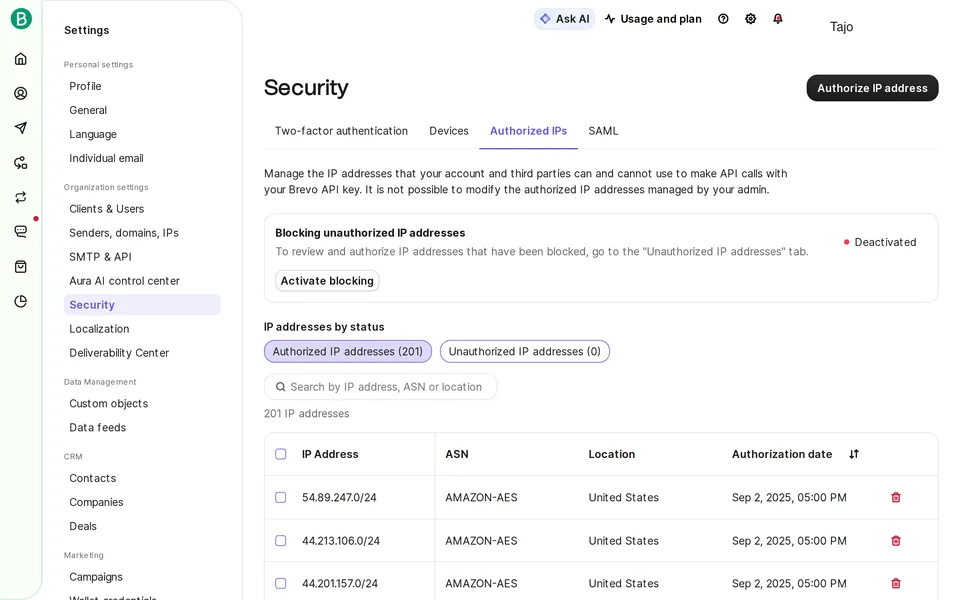
Task: Switch to Devices tab
Action: coord(449,131)
